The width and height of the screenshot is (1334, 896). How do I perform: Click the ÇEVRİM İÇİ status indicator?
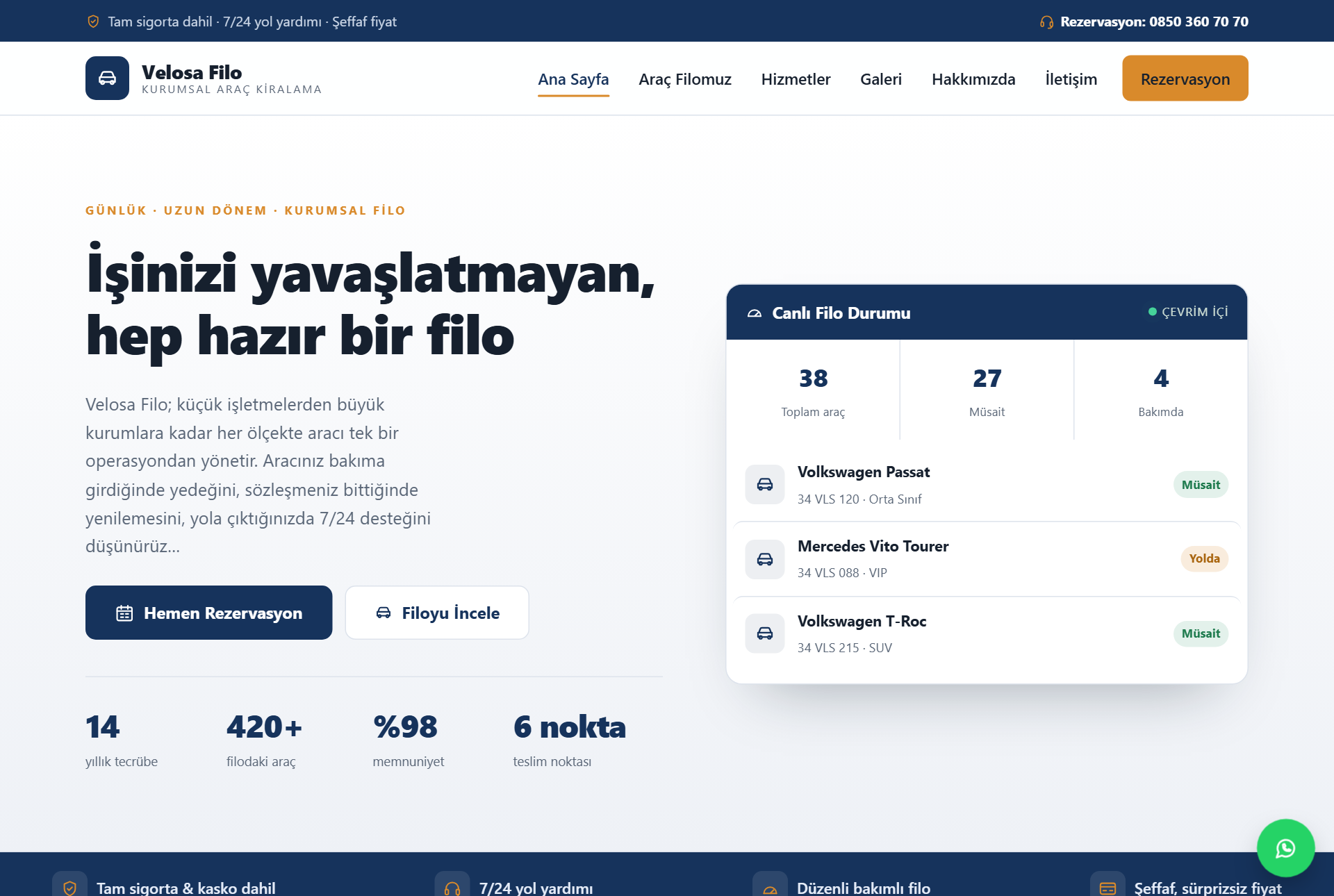pyautogui.click(x=1188, y=312)
